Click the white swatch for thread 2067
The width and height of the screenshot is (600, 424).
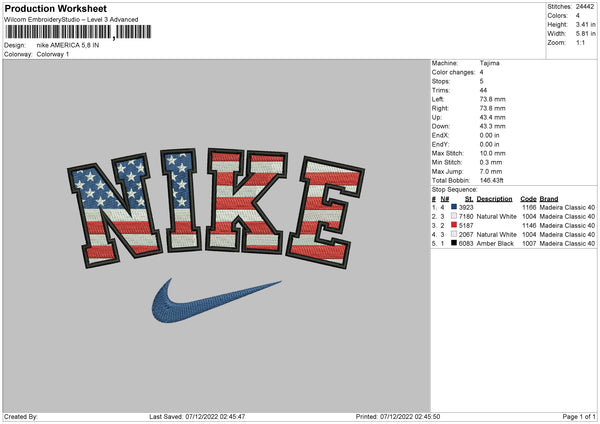pos(454,234)
